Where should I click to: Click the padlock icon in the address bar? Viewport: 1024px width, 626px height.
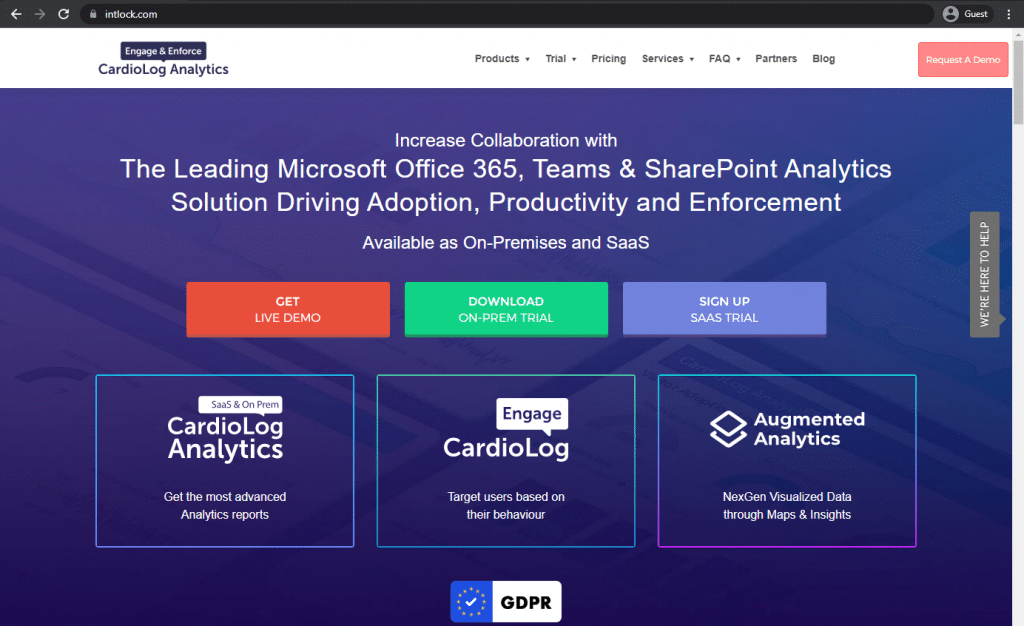[93, 14]
